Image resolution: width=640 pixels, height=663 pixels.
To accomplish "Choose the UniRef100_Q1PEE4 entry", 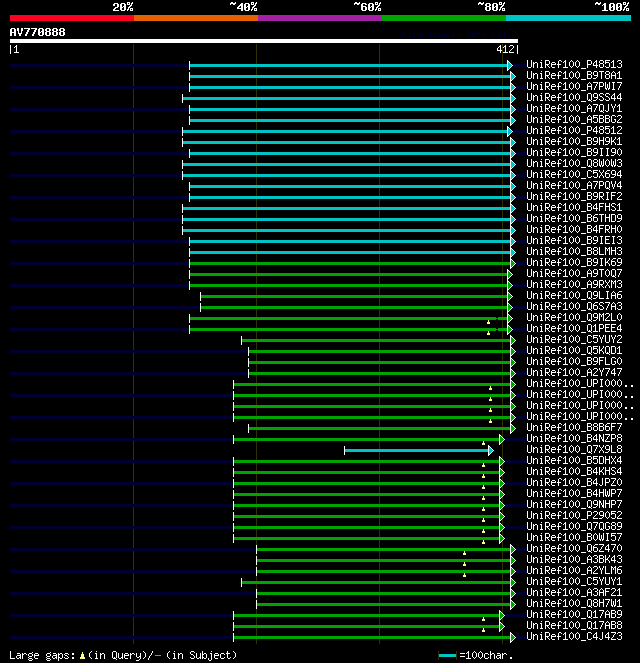I will click(574, 328).
